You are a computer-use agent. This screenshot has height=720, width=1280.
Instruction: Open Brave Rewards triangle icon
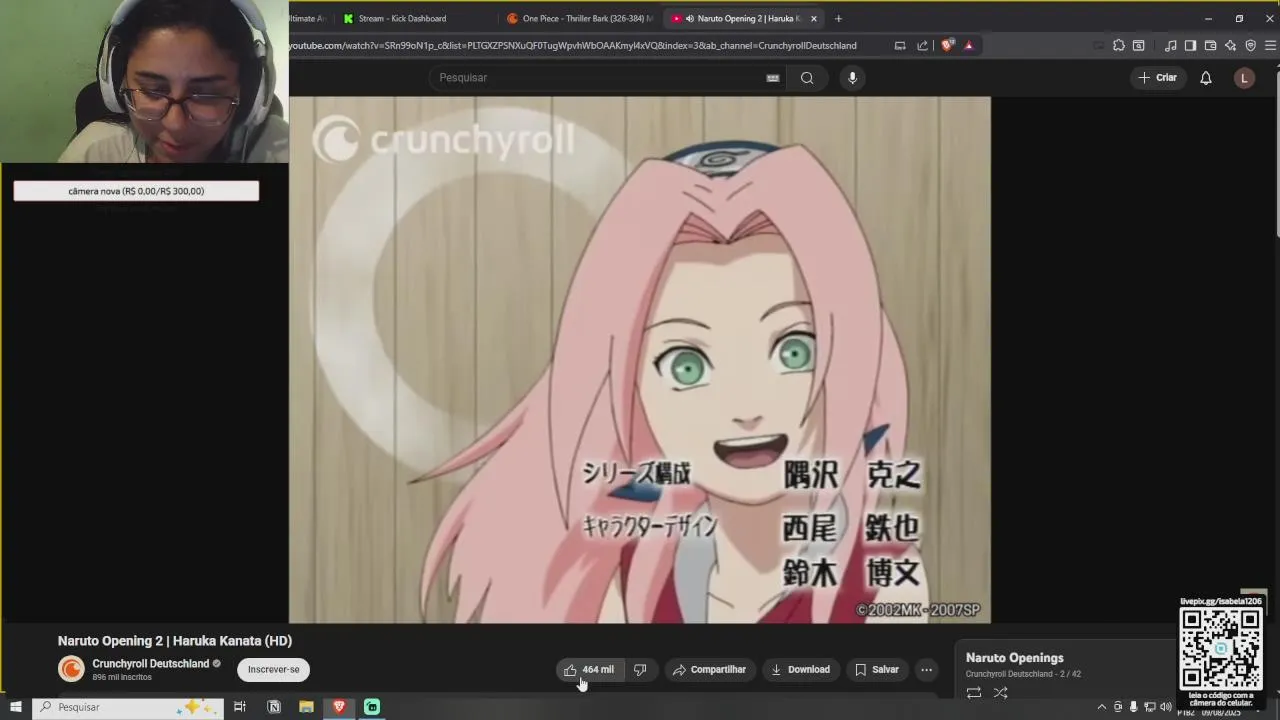(969, 45)
